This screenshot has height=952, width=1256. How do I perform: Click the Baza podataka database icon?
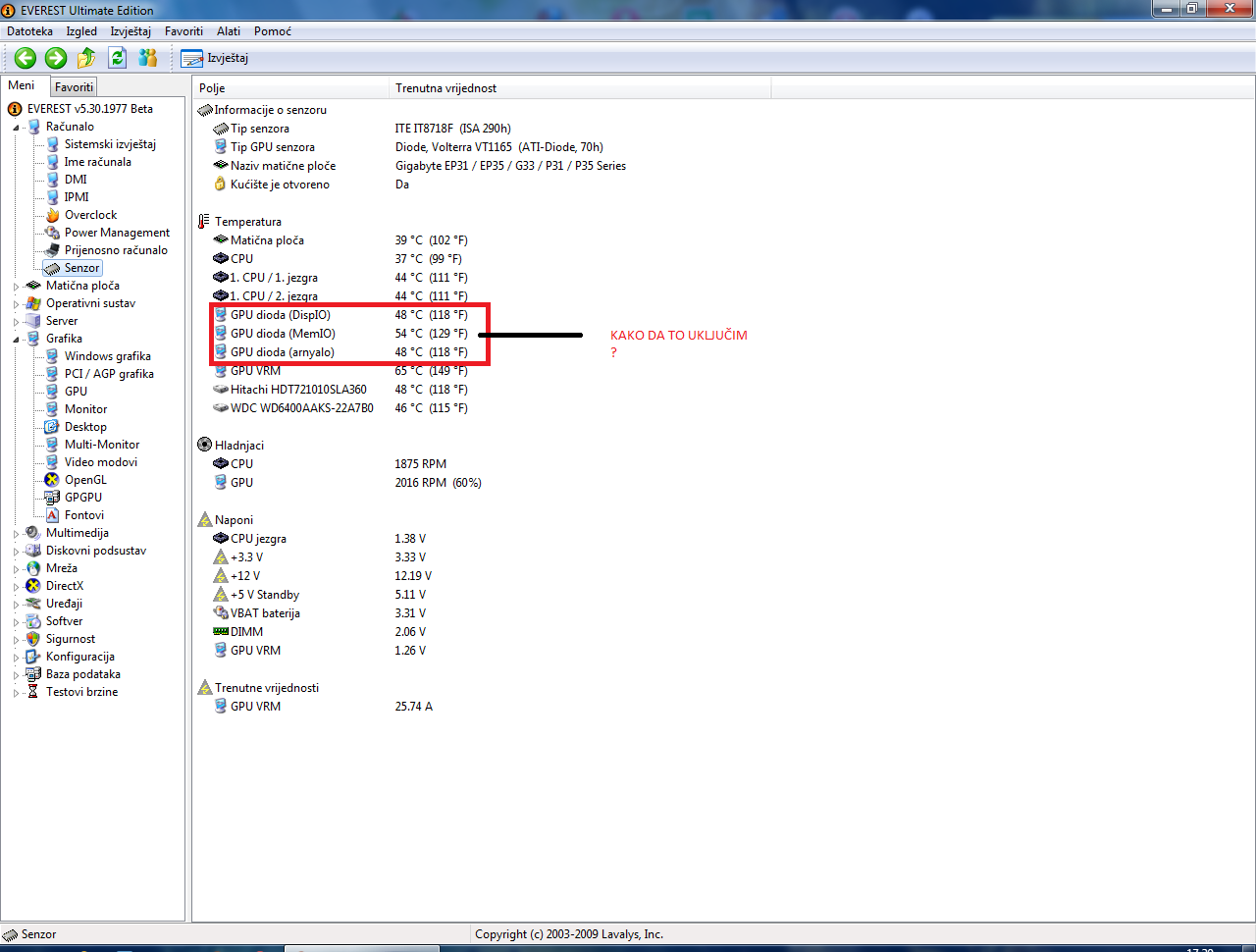click(x=33, y=674)
